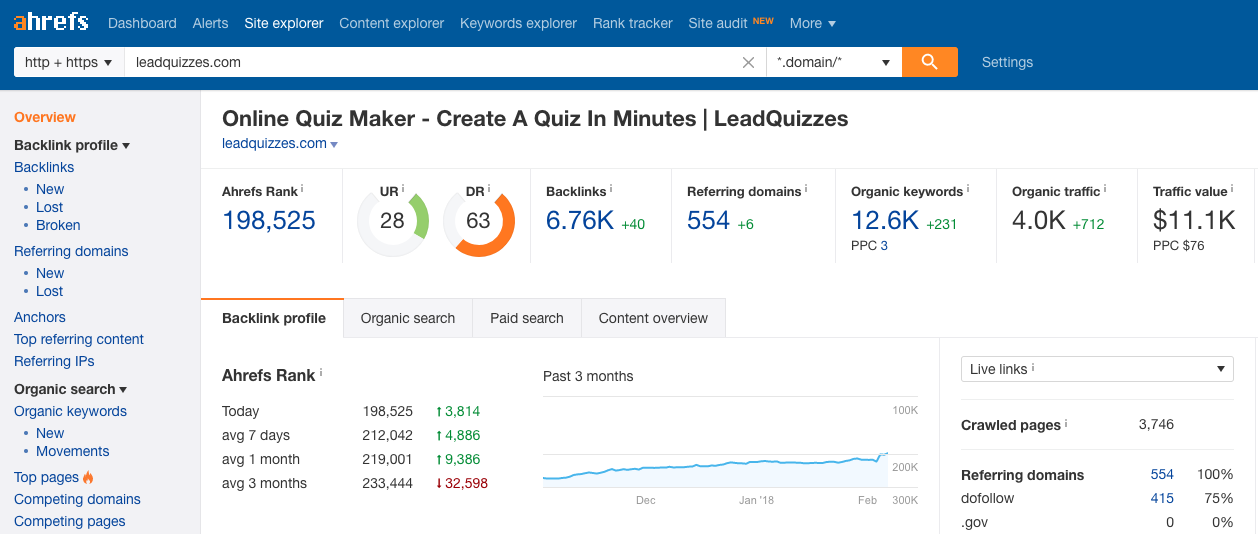Open Top referring content in the sidebar

pos(79,339)
